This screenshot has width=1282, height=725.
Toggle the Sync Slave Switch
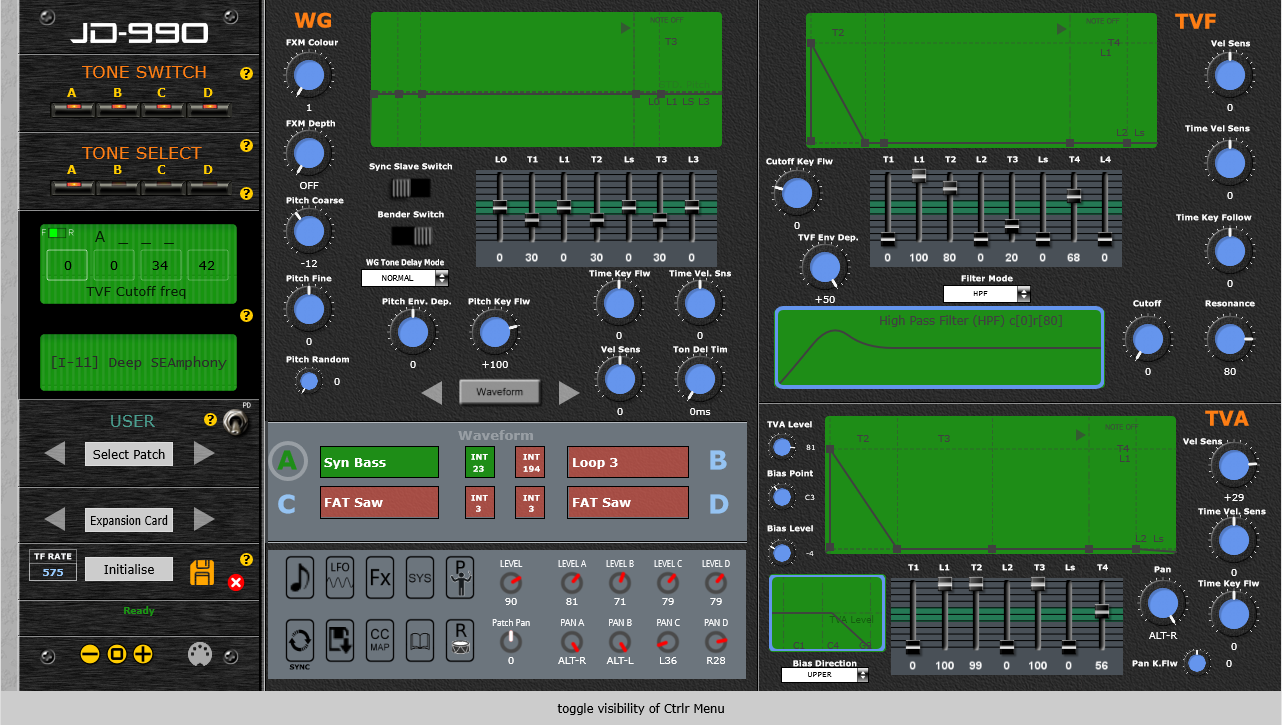coord(410,187)
